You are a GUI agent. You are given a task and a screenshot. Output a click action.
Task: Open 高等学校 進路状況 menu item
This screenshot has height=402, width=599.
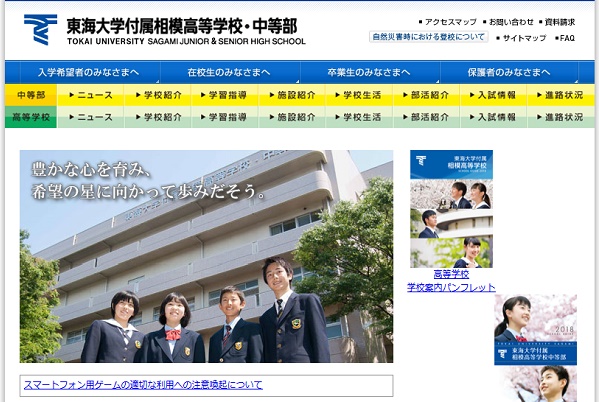tap(560, 117)
